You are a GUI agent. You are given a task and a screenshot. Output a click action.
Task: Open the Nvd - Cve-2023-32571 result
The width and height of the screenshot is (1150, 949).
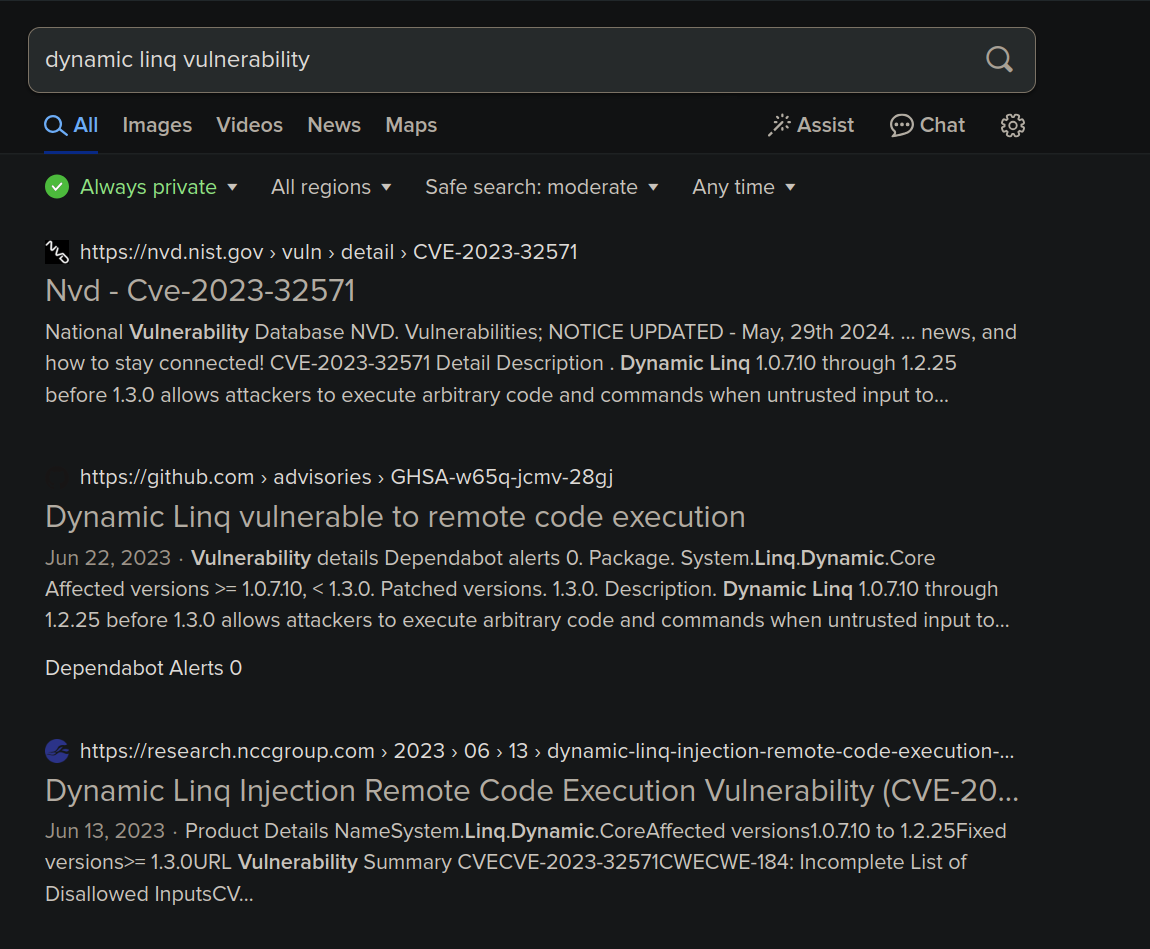200,290
